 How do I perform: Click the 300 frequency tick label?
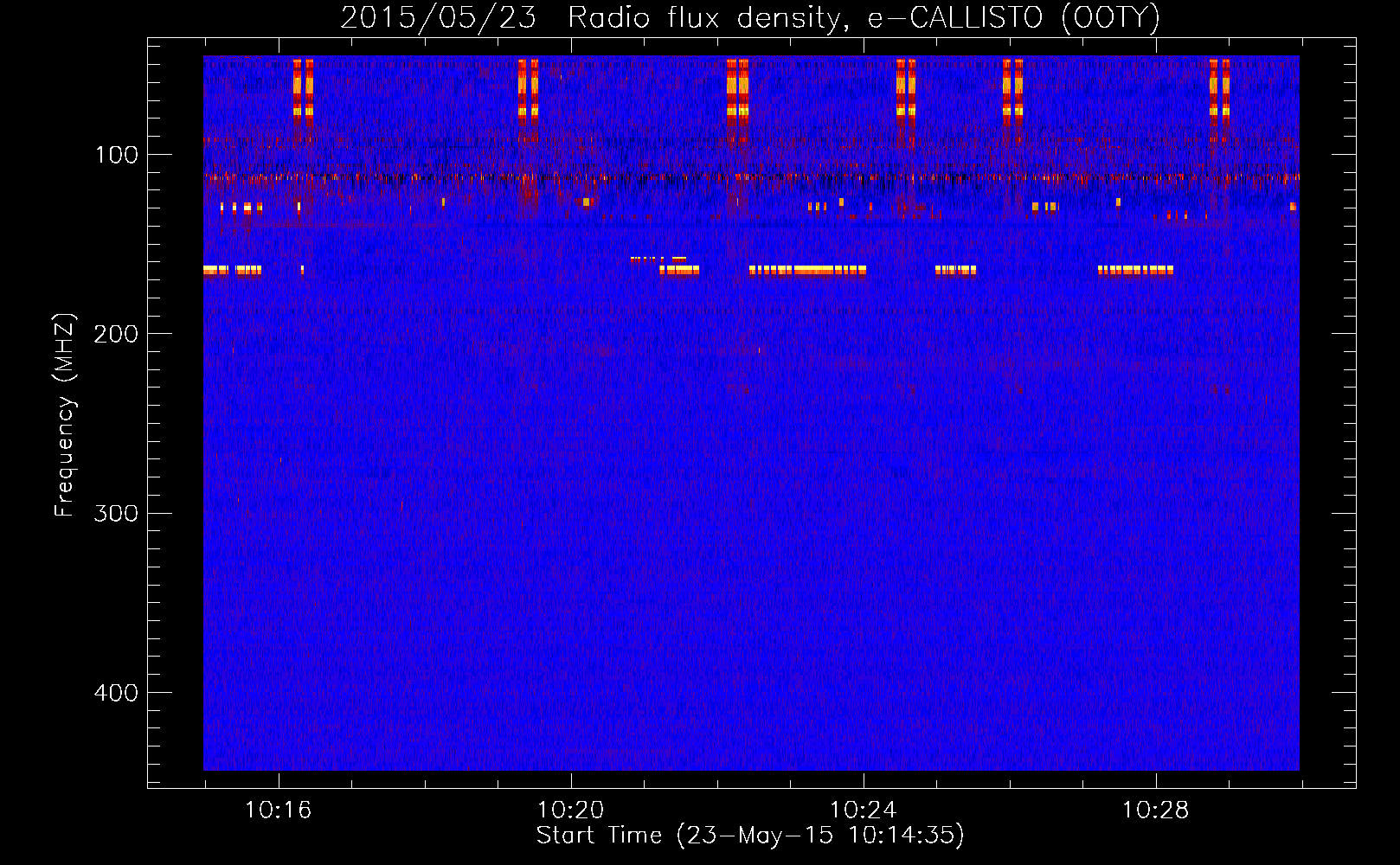(116, 514)
